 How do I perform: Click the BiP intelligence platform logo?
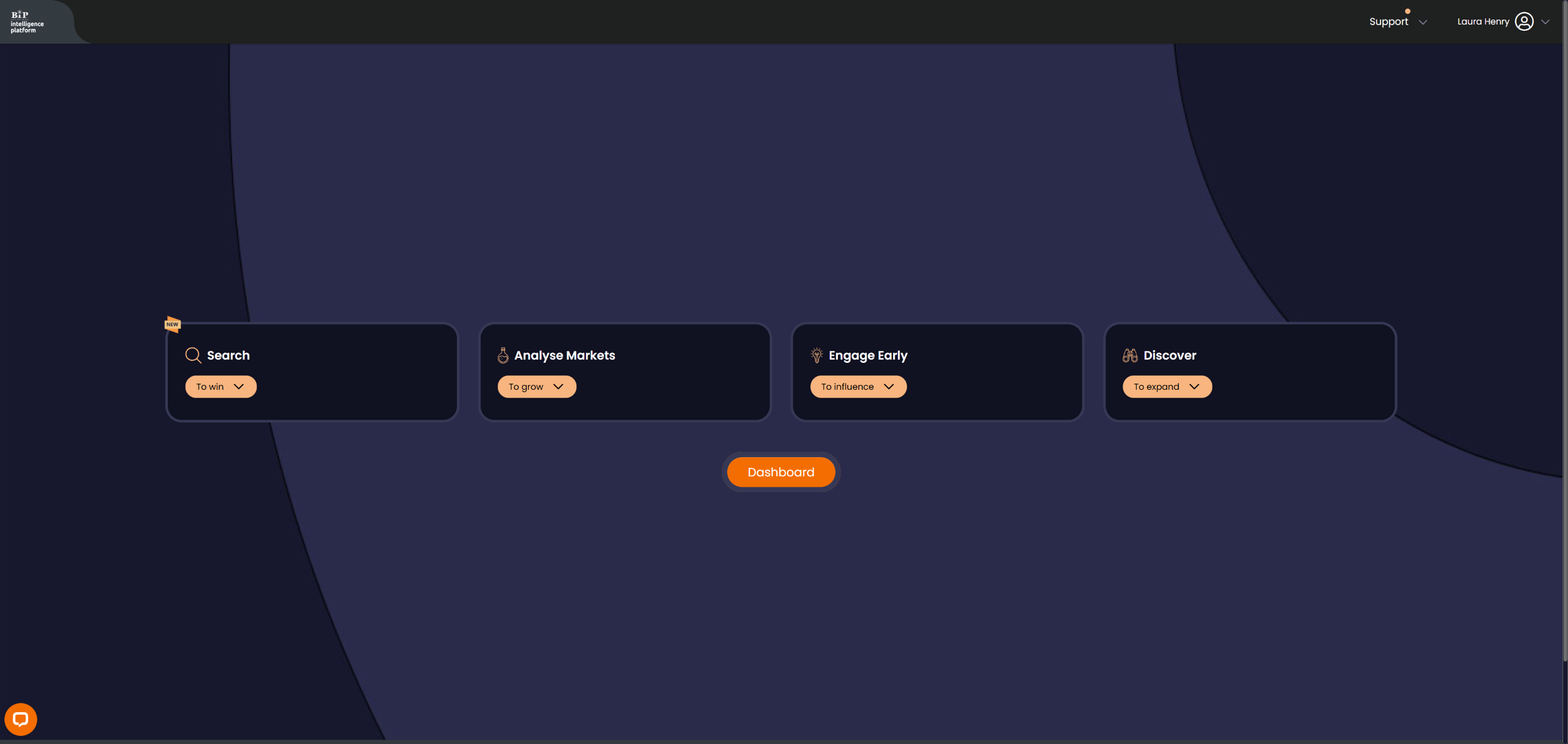click(27, 22)
